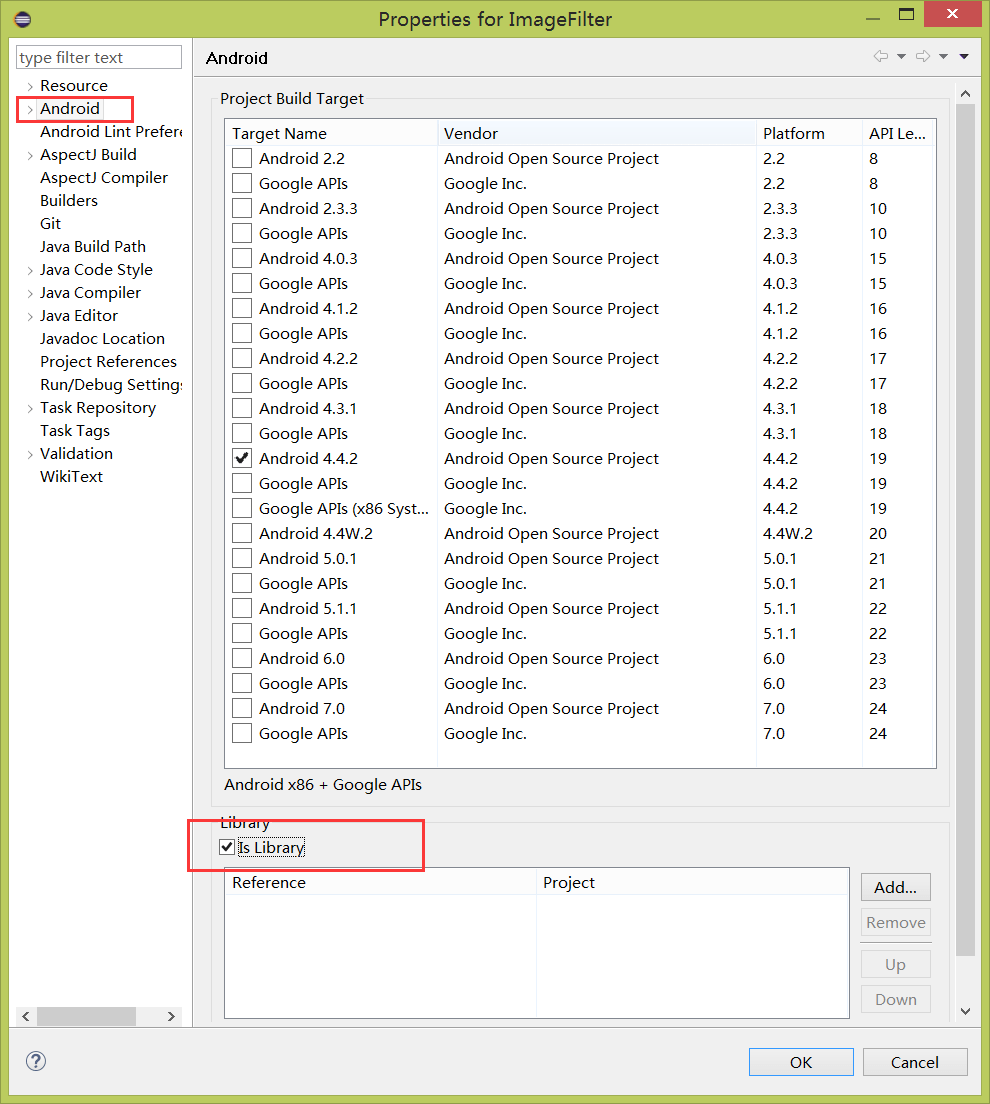The height and width of the screenshot is (1104, 990).
Task: Open the view menu dropdown triangle
Action: coord(962,57)
